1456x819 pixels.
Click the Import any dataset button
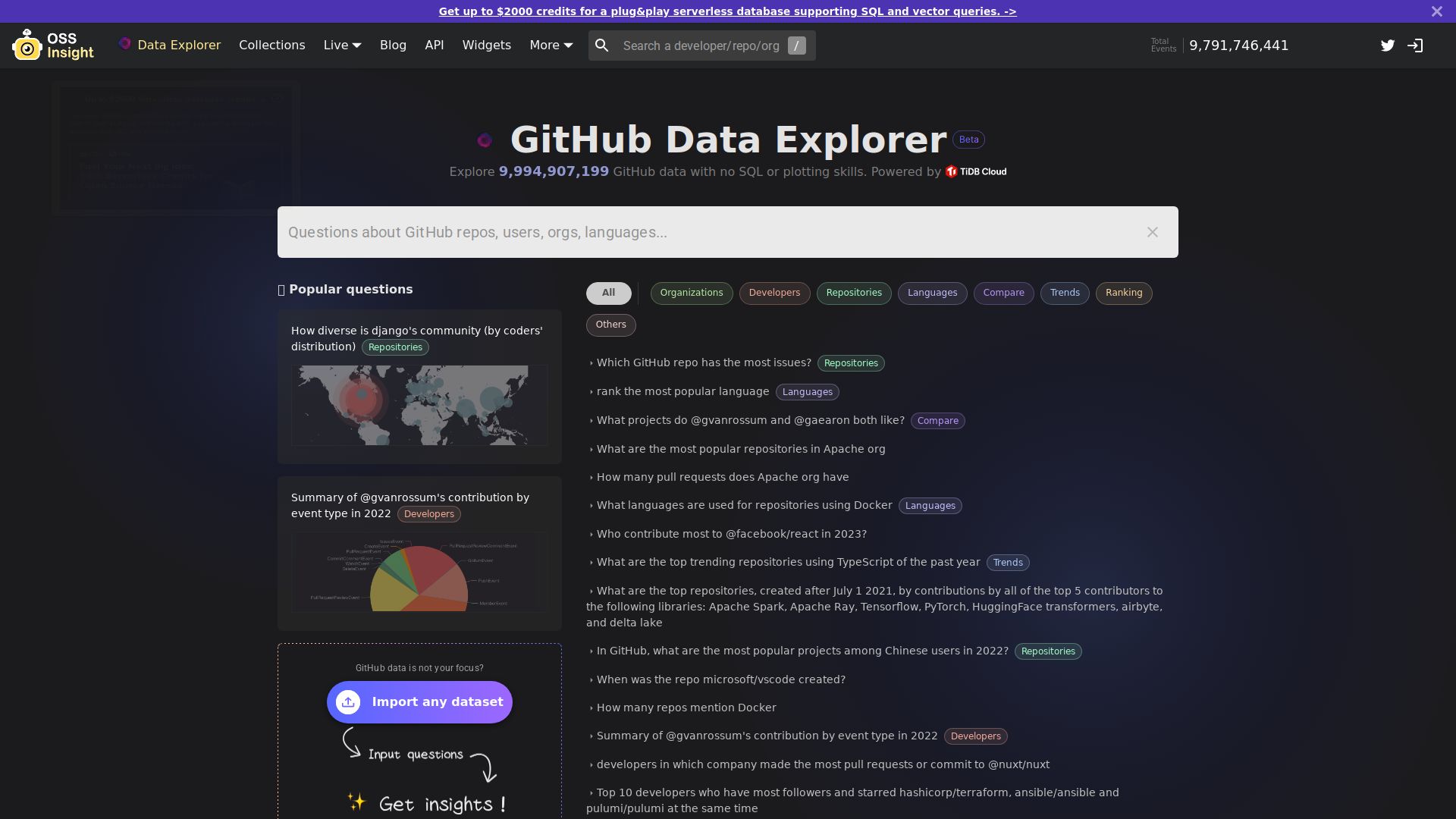click(x=419, y=701)
